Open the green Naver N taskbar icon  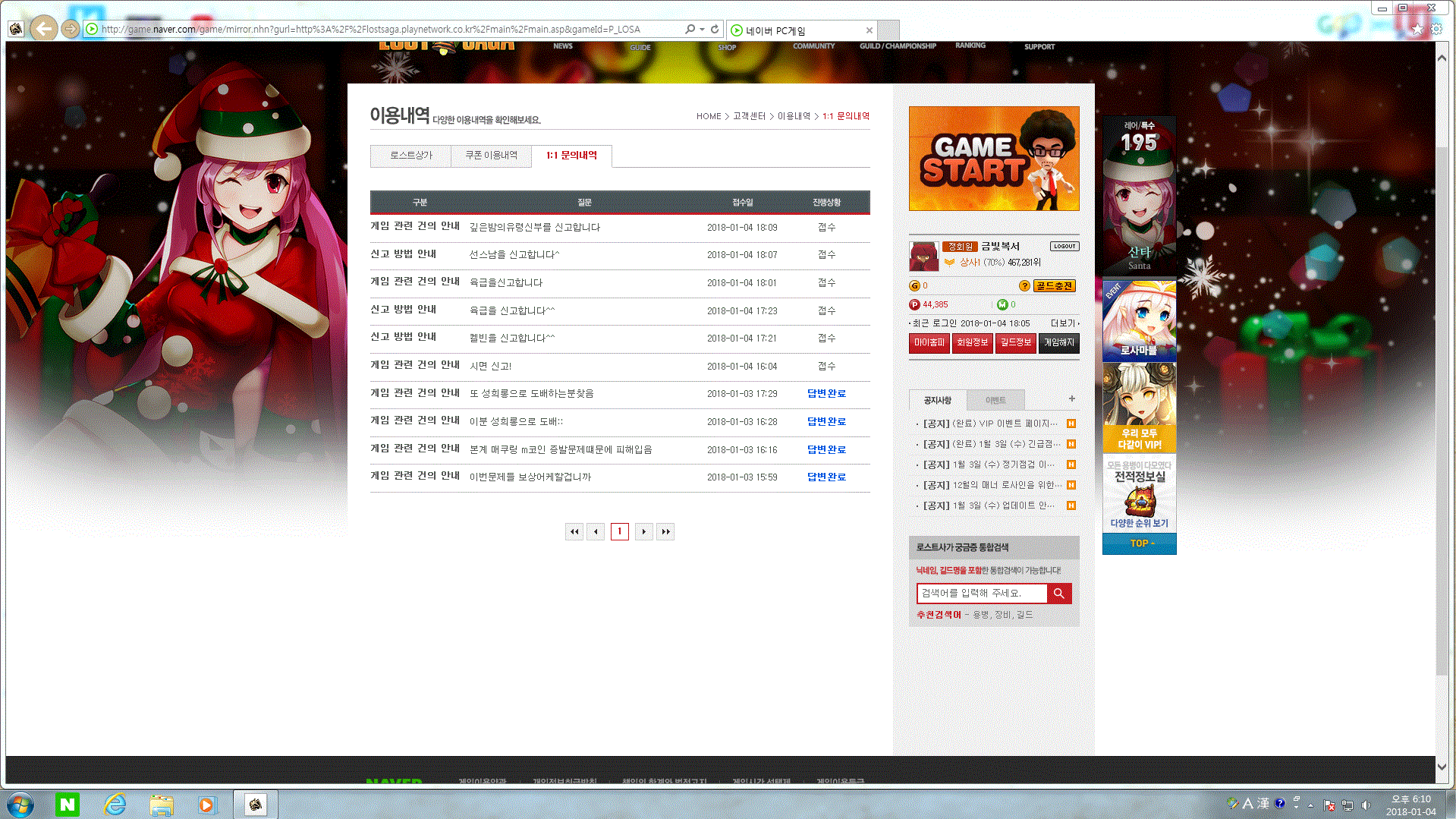coord(68,805)
